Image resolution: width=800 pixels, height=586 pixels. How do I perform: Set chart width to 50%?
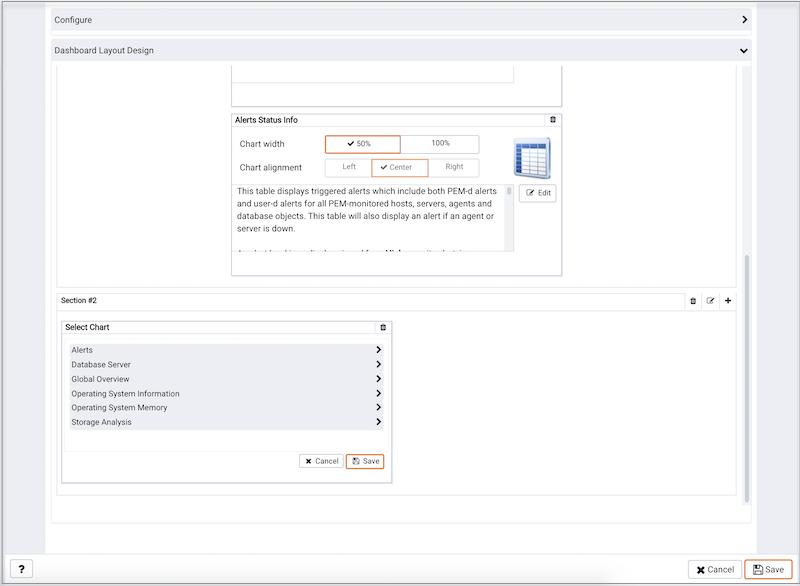tap(363, 144)
